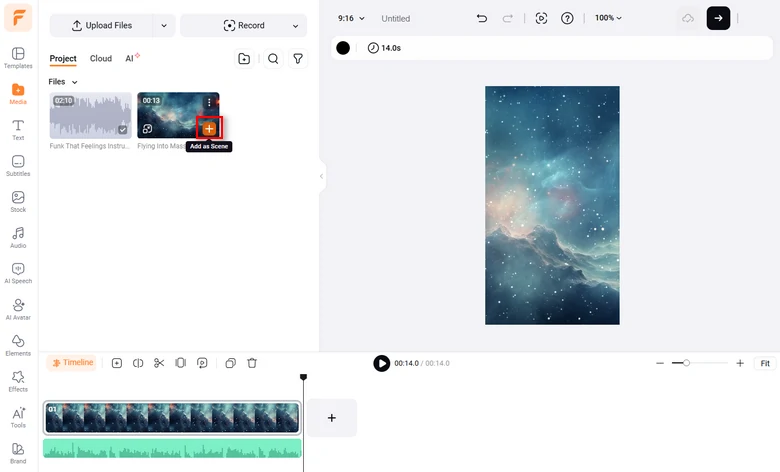Image resolution: width=780 pixels, height=472 pixels.
Task: Switch to the Project tab
Action: tap(63, 59)
